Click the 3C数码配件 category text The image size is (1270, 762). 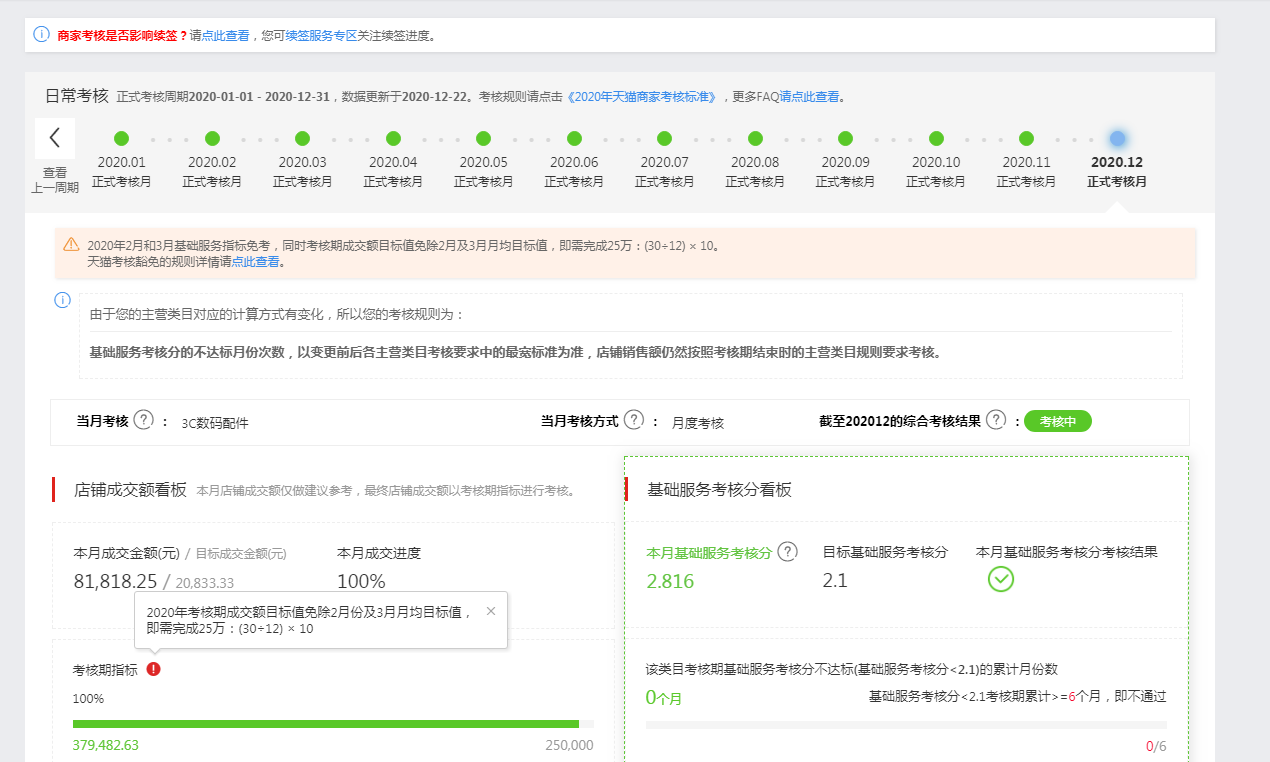[x=215, y=423]
